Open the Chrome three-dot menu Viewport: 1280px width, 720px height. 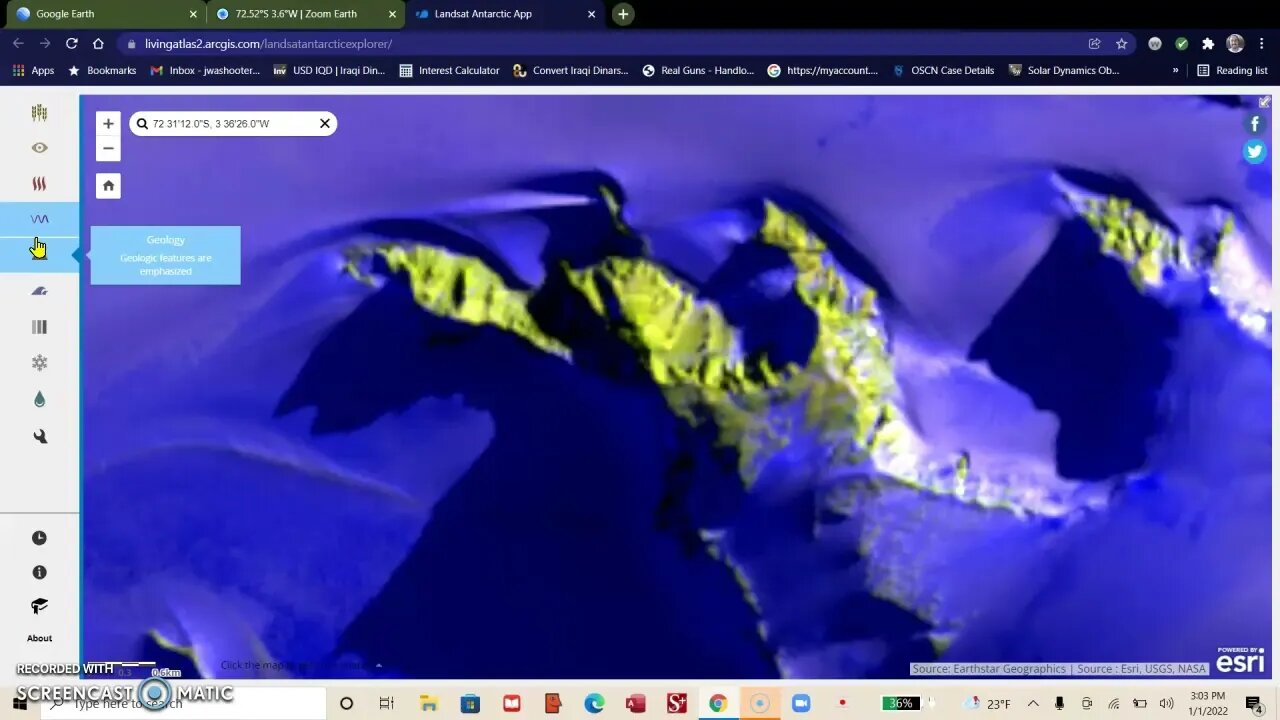click(x=1262, y=44)
